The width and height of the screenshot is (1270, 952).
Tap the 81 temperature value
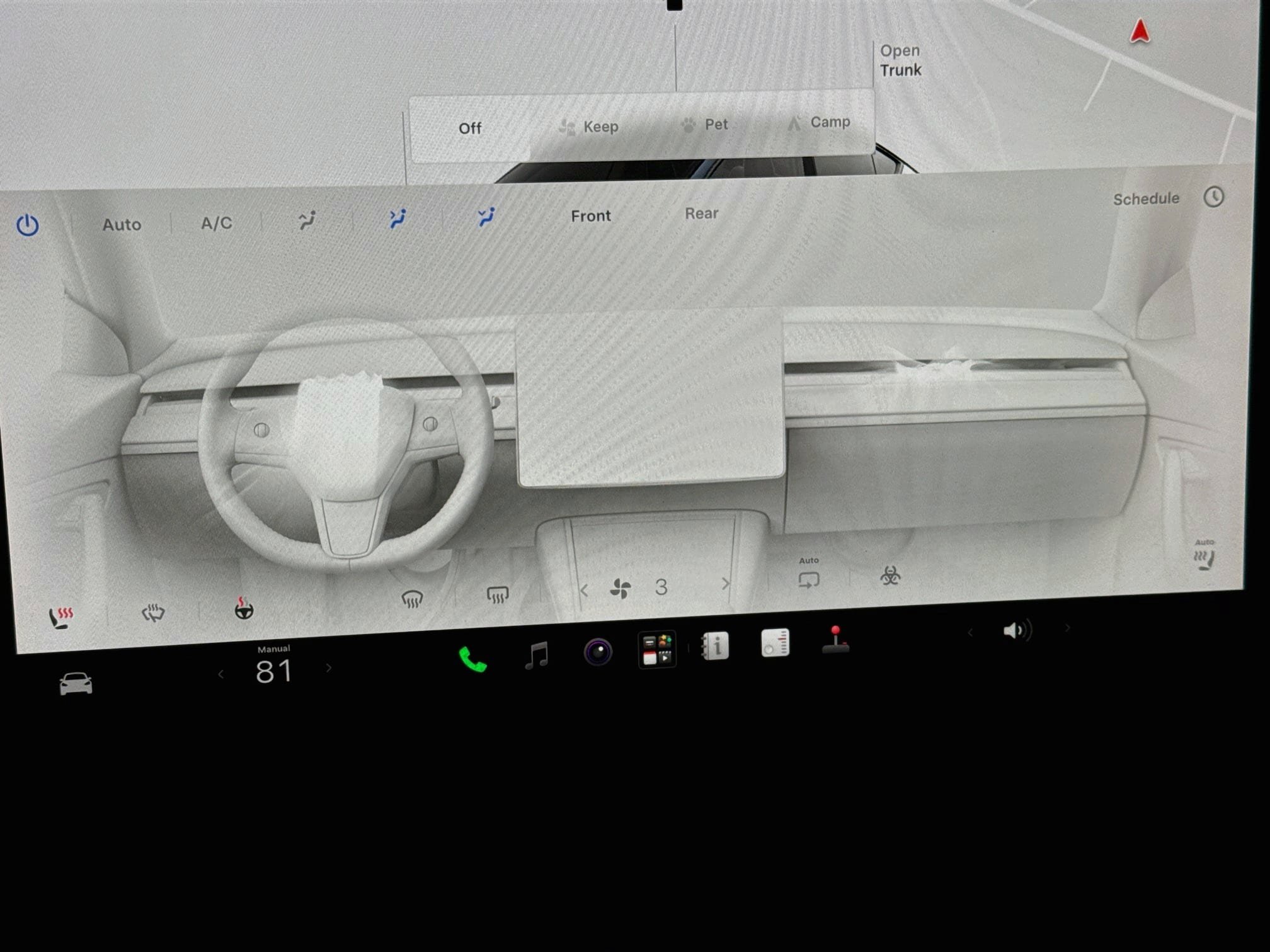tap(274, 671)
